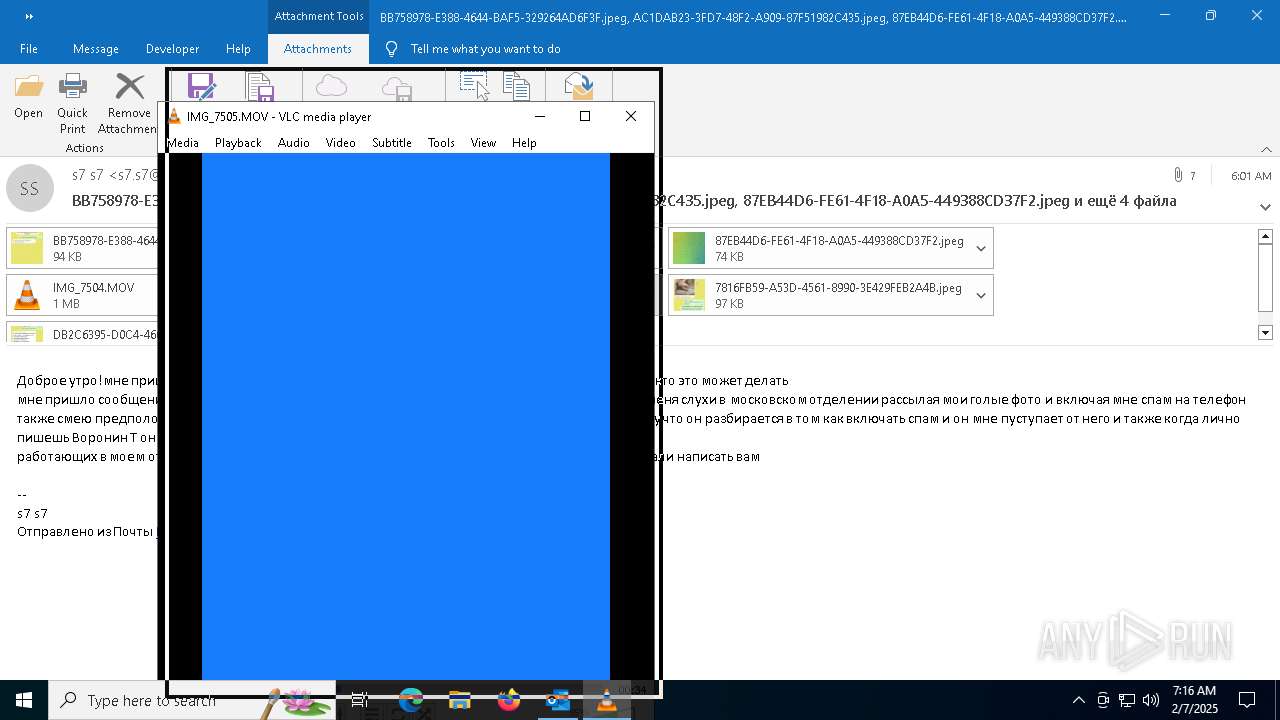Click the network tray icon

(x=1127, y=700)
